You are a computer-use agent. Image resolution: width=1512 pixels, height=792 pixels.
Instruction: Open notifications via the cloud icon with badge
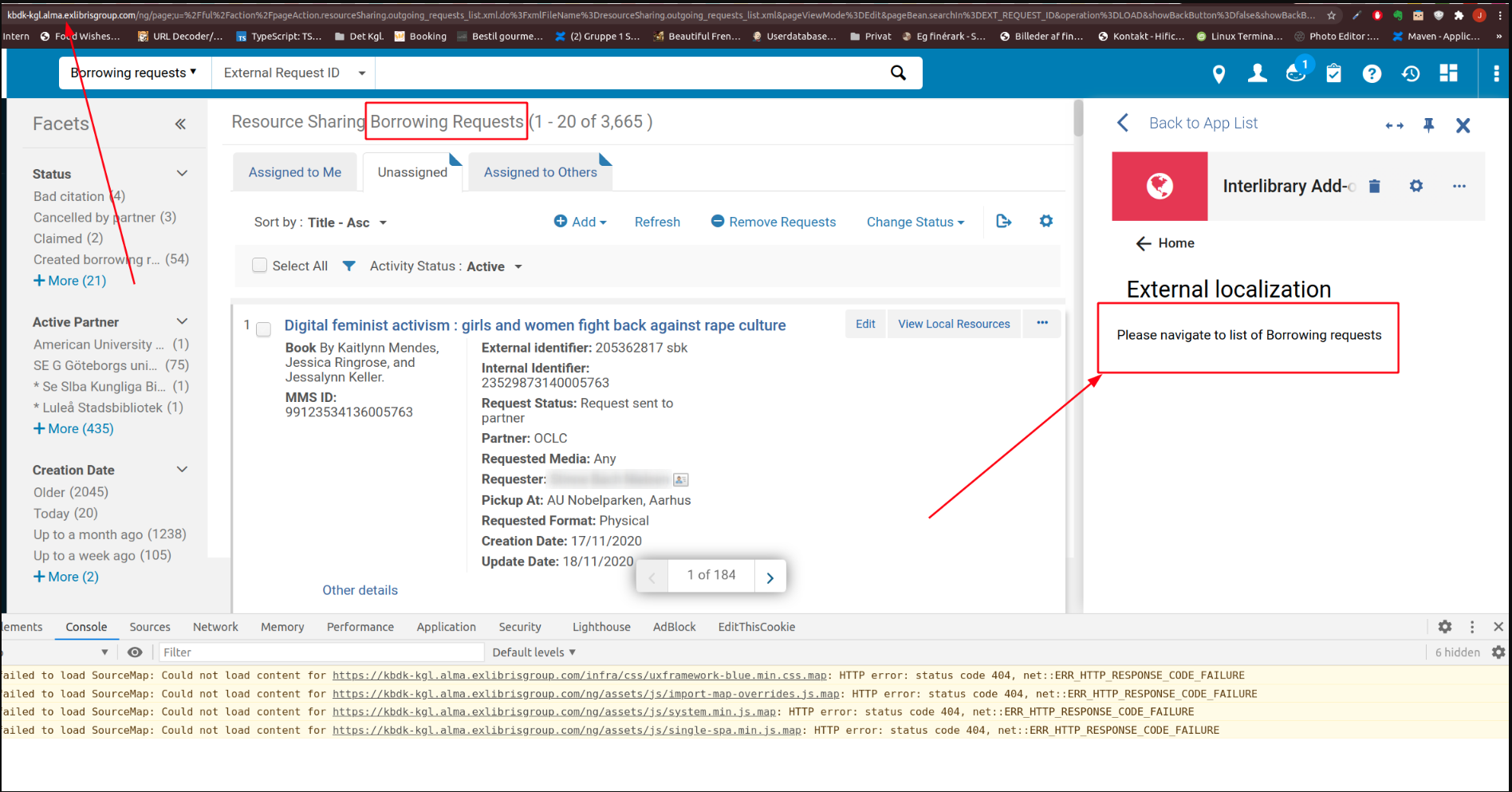point(1295,73)
